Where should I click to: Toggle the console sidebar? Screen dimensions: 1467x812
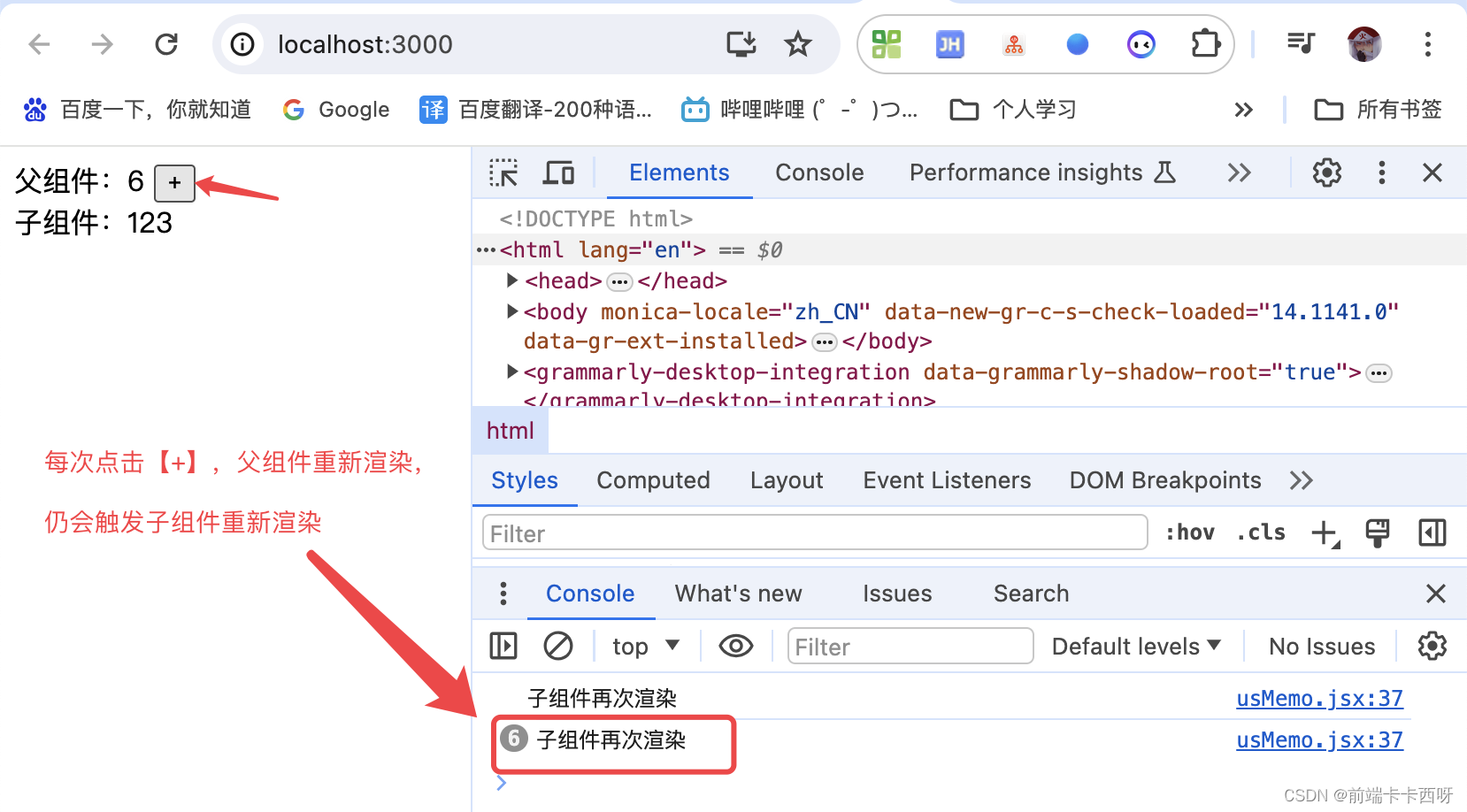503,647
